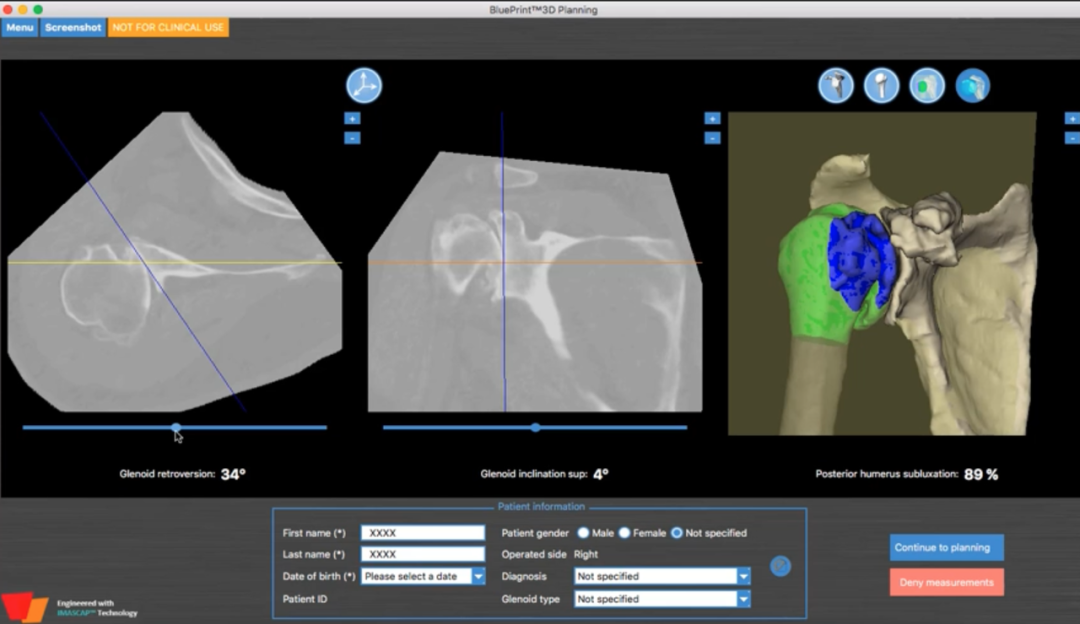Select the blue humeral head view icon

click(973, 86)
